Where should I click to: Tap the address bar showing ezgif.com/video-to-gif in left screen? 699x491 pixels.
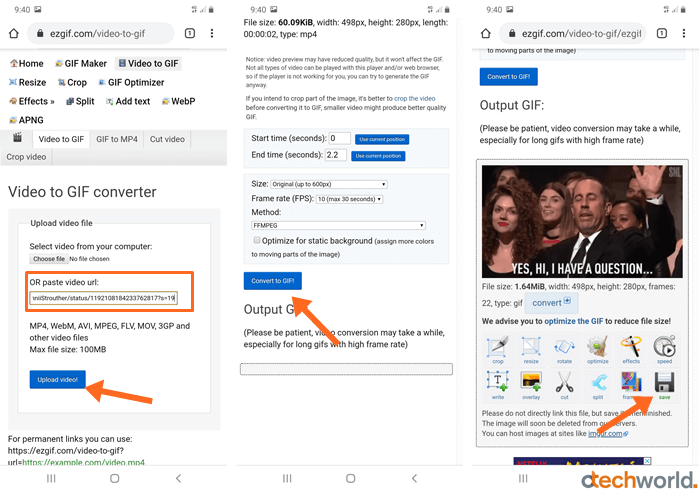click(100, 33)
